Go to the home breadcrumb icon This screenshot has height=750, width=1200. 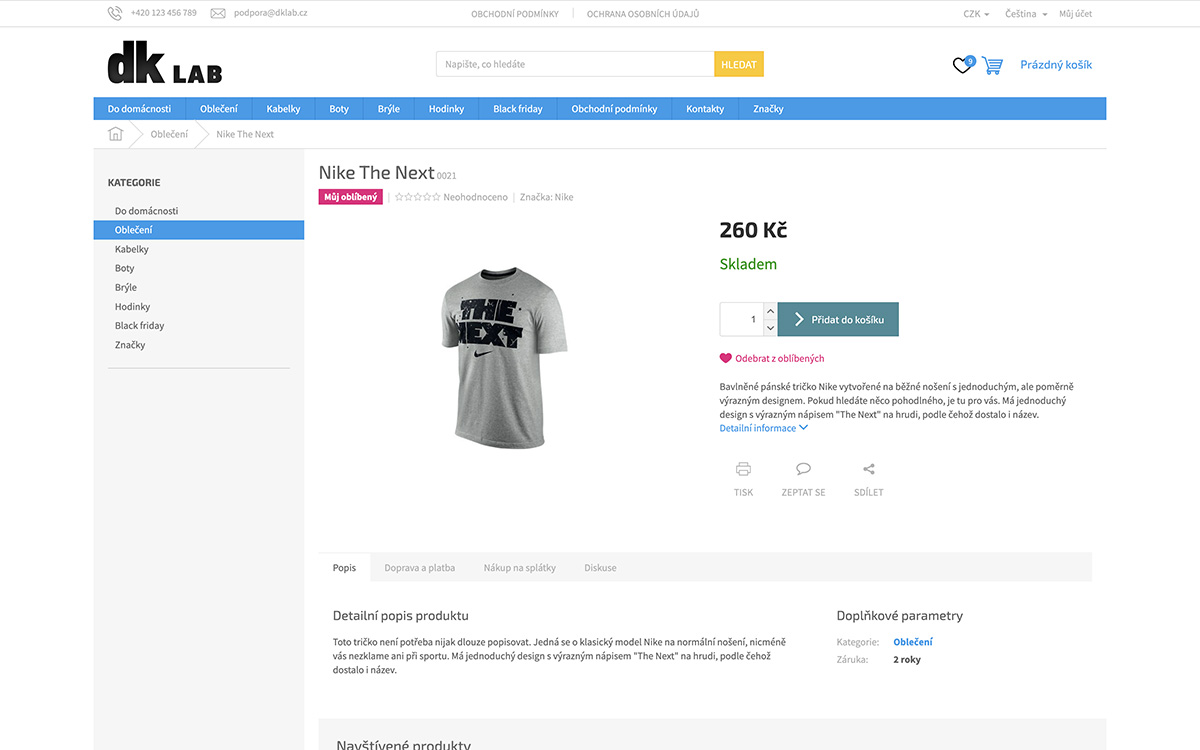[115, 134]
